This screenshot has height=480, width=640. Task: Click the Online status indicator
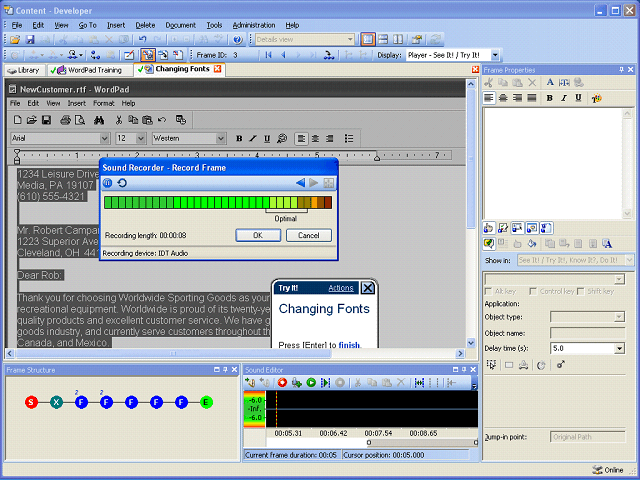pyautogui.click(x=608, y=470)
